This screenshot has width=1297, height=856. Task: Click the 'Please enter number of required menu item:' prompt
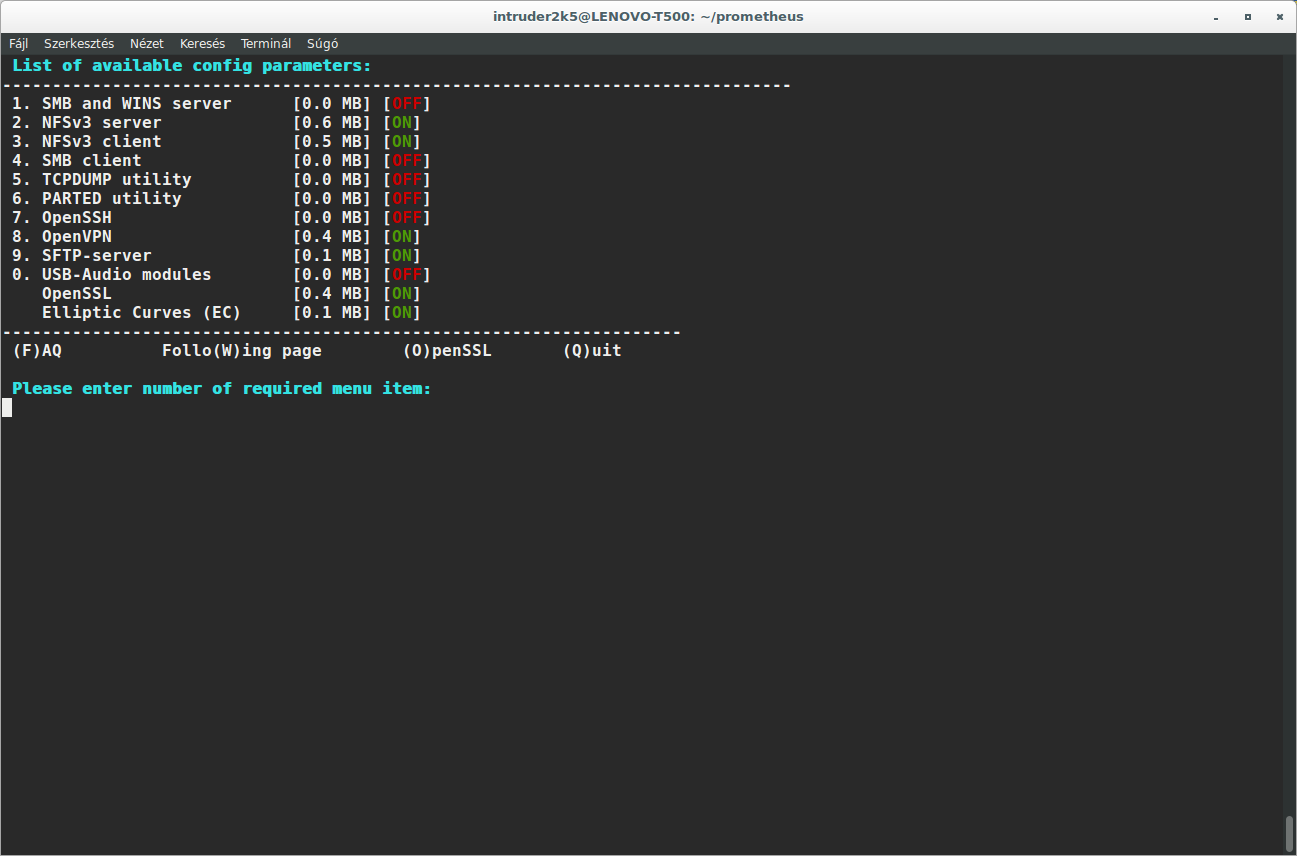(221, 389)
